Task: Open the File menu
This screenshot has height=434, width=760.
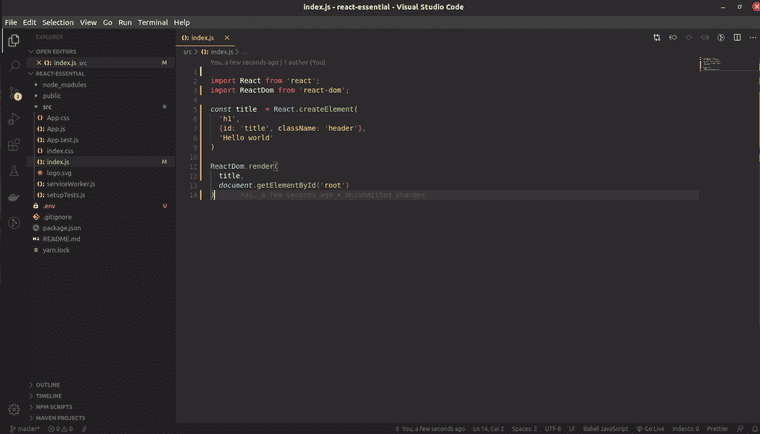Action: pyautogui.click(x=11, y=22)
